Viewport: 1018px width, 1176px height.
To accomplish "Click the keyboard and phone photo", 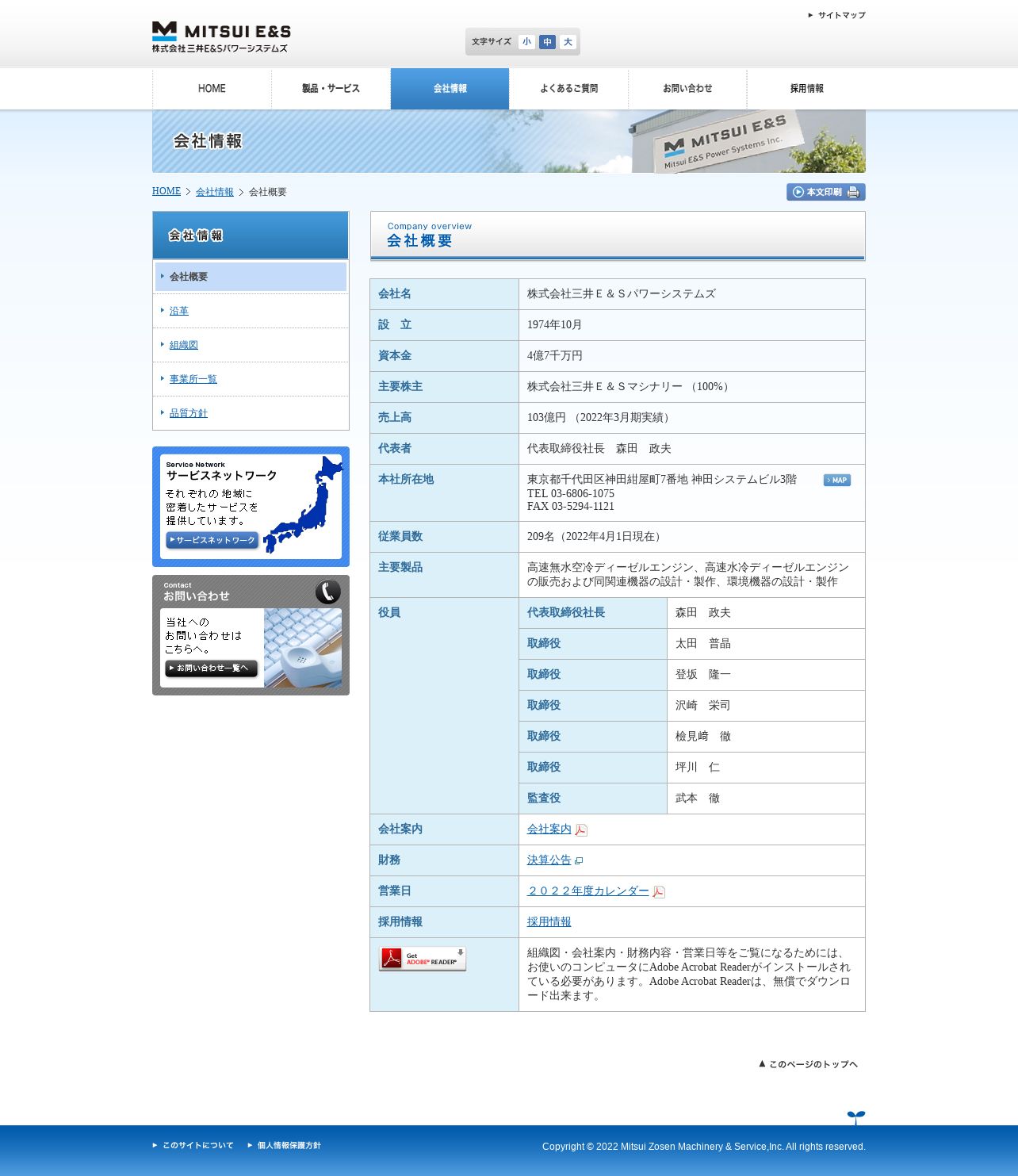I will point(303,648).
